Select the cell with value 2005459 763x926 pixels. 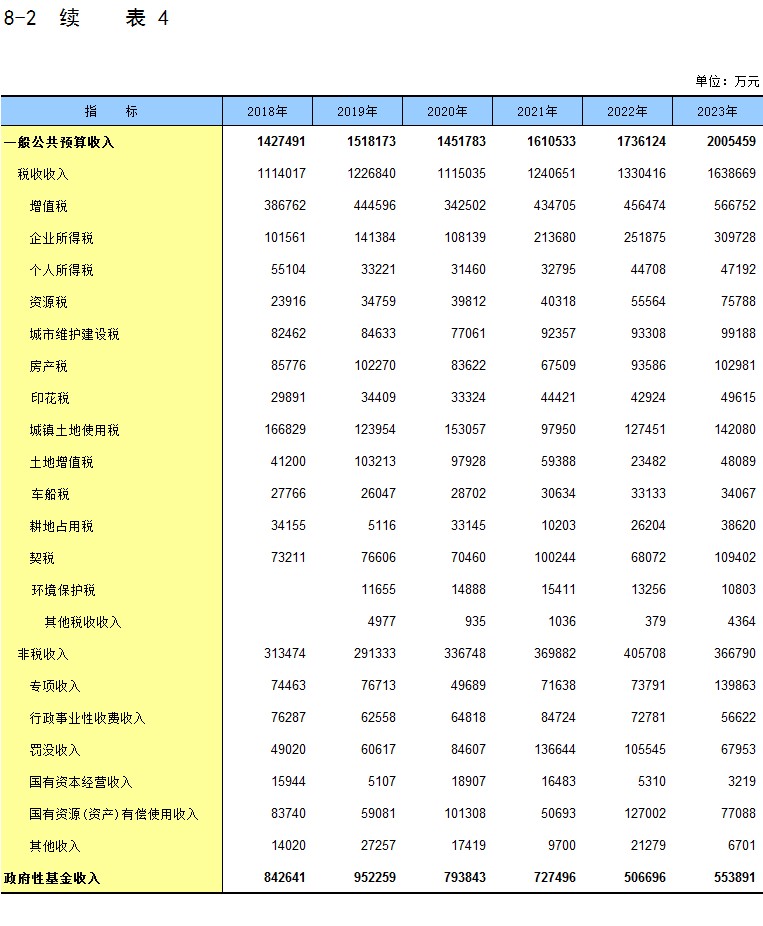[x=730, y=142]
